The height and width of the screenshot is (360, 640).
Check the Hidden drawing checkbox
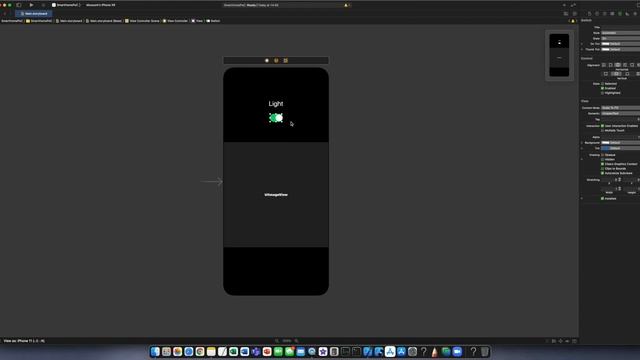click(602, 159)
